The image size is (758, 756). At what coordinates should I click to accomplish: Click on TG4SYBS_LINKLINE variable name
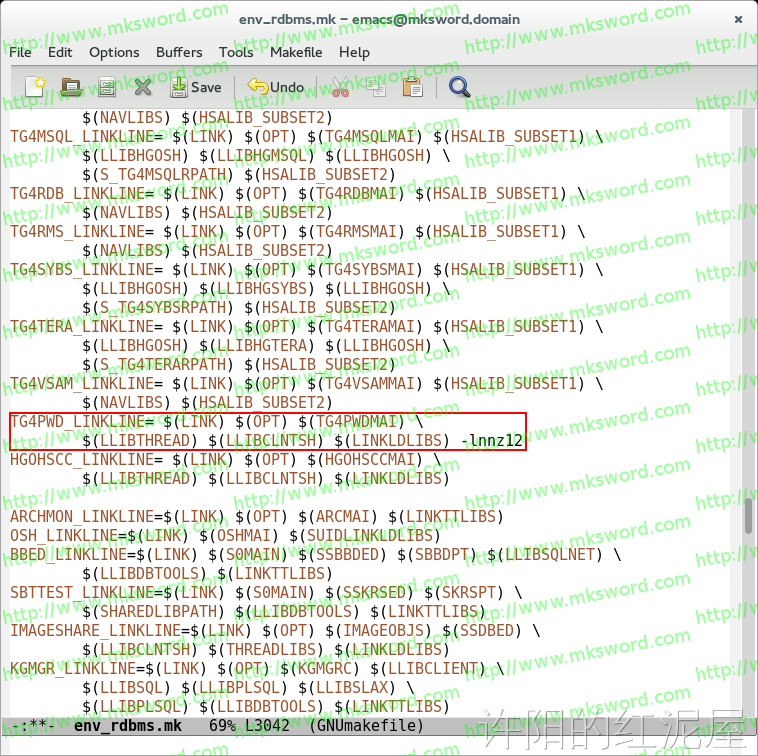click(x=82, y=269)
